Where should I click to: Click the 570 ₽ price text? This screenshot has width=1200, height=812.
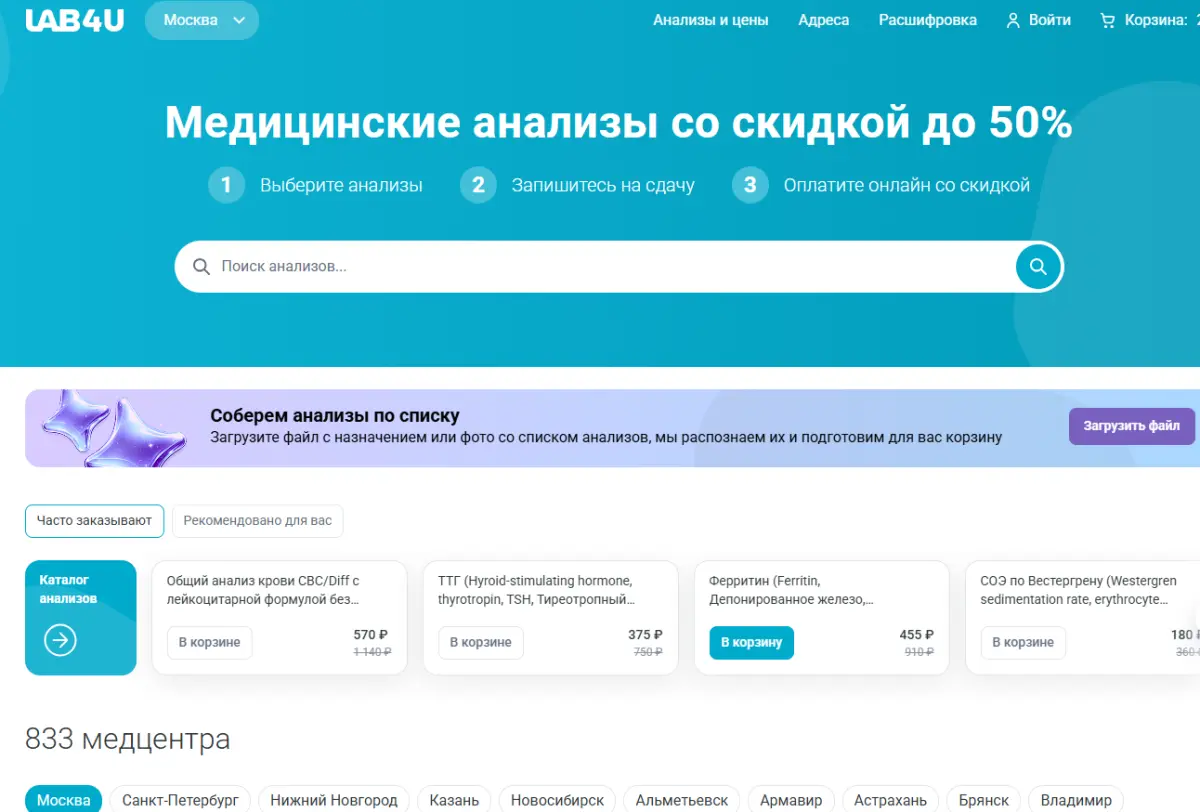[x=370, y=635]
